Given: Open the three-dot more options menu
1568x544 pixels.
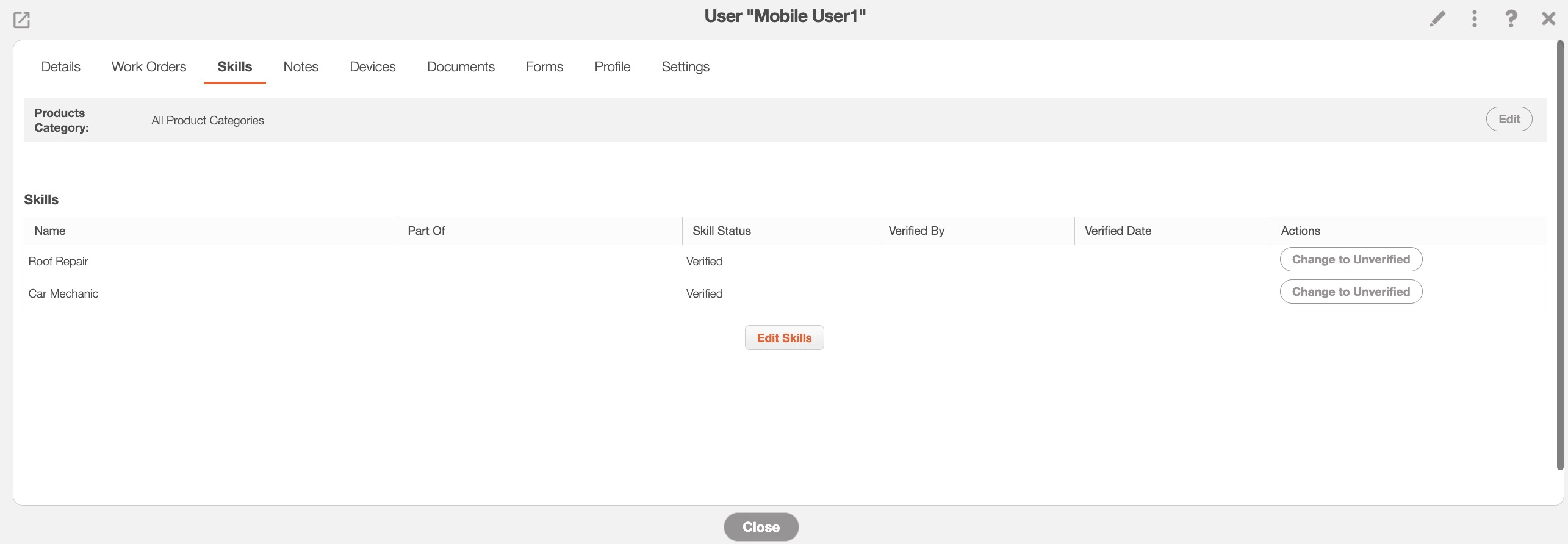Looking at the screenshot, I should click(1474, 19).
